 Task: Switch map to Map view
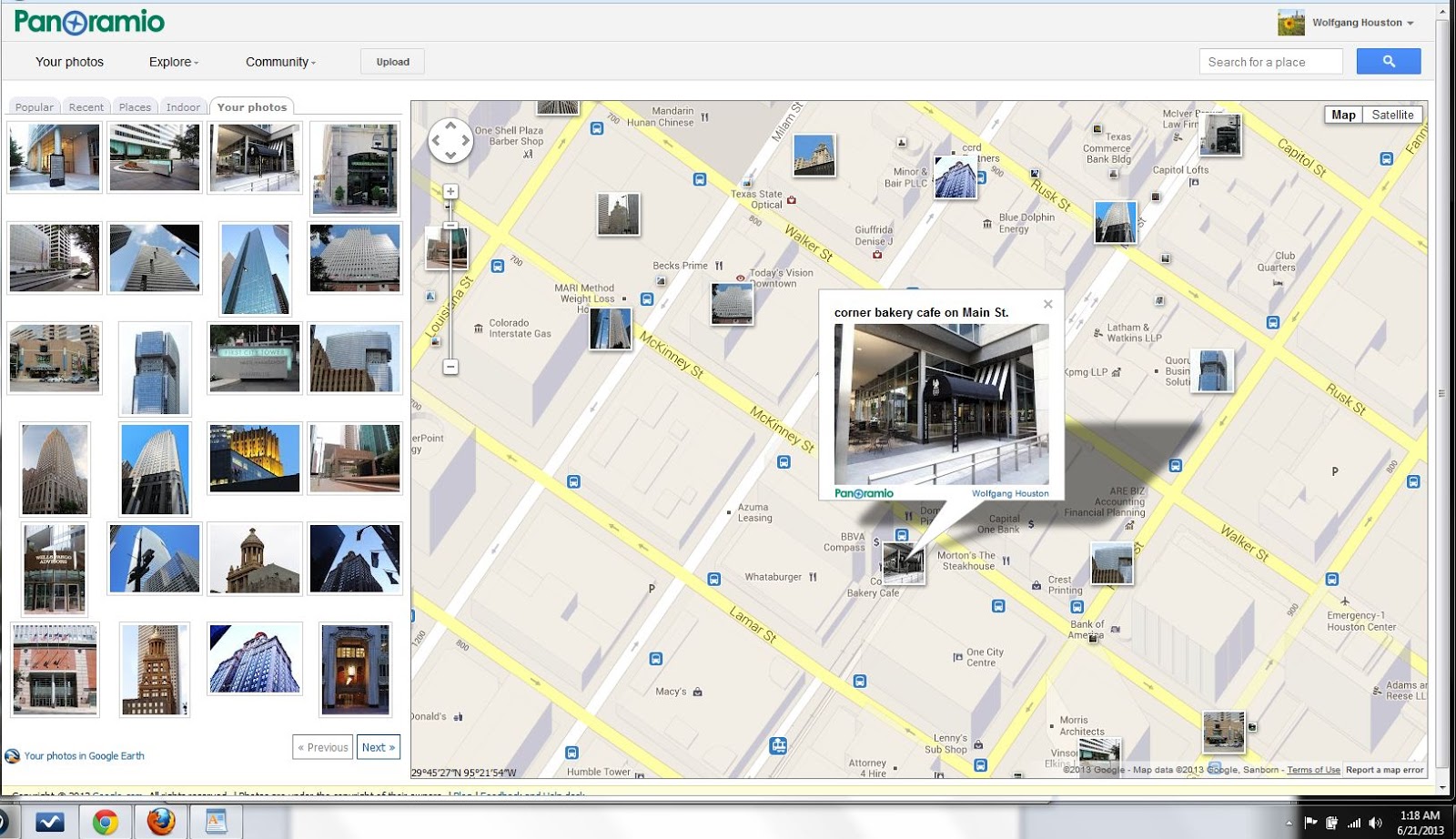[x=1343, y=115]
